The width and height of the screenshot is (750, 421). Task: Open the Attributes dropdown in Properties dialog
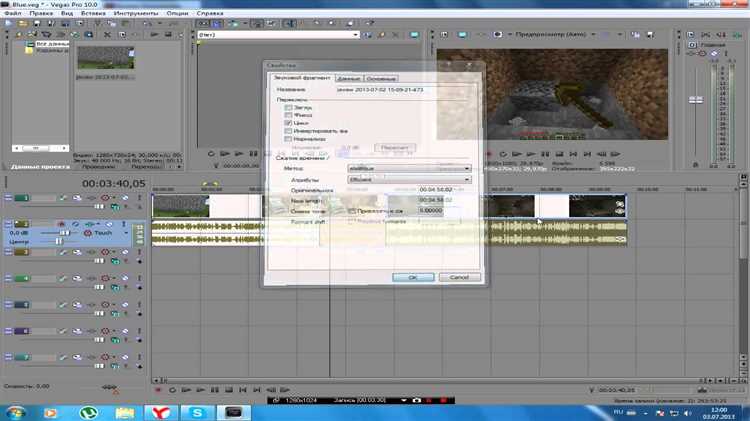coord(409,179)
